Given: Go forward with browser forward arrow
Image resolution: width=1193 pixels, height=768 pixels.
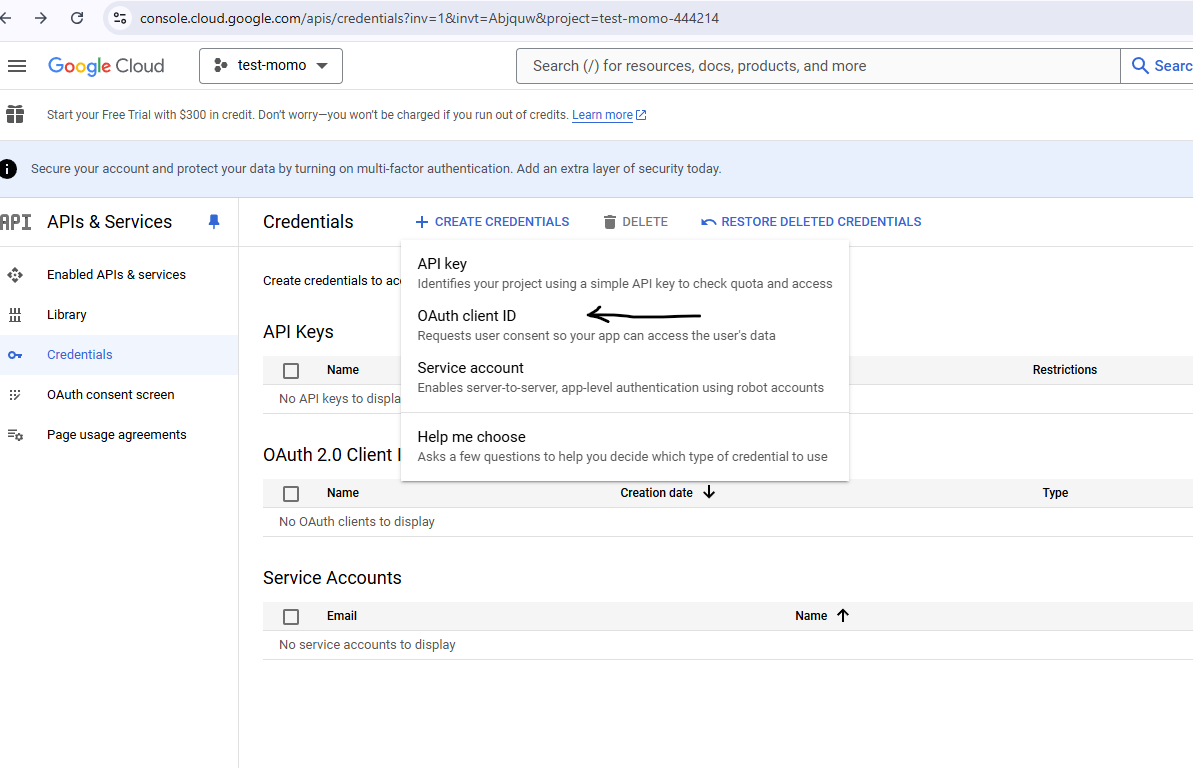Looking at the screenshot, I should click(41, 18).
